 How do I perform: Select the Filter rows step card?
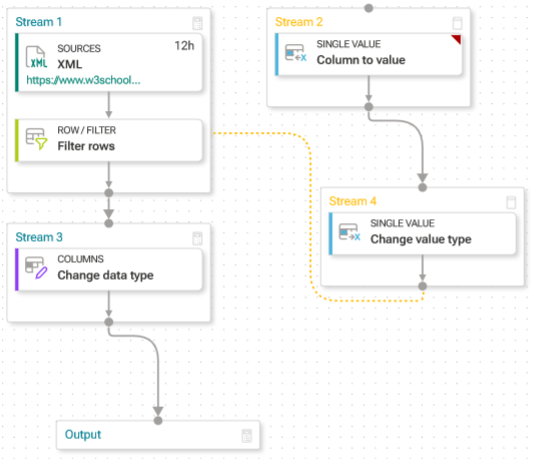coord(109,140)
